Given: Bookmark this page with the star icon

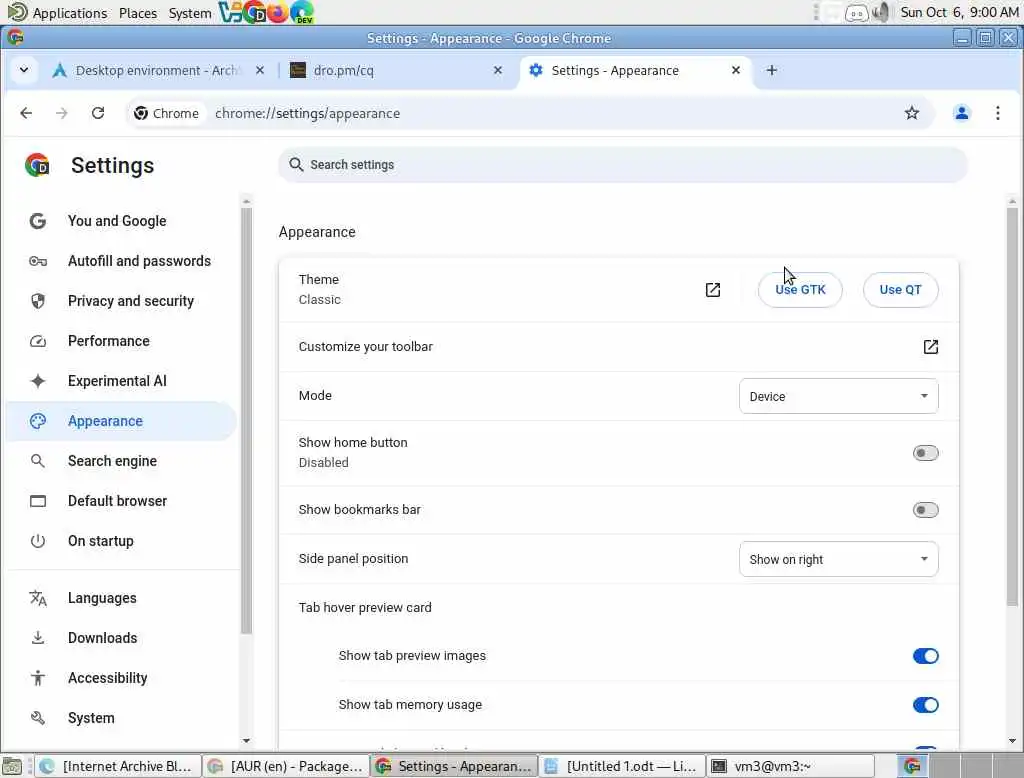Looking at the screenshot, I should click(912, 113).
